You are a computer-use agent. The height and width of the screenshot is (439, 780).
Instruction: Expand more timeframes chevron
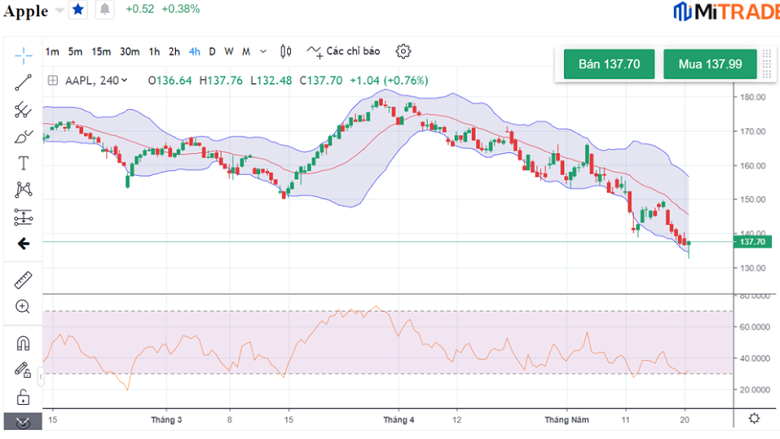(263, 52)
